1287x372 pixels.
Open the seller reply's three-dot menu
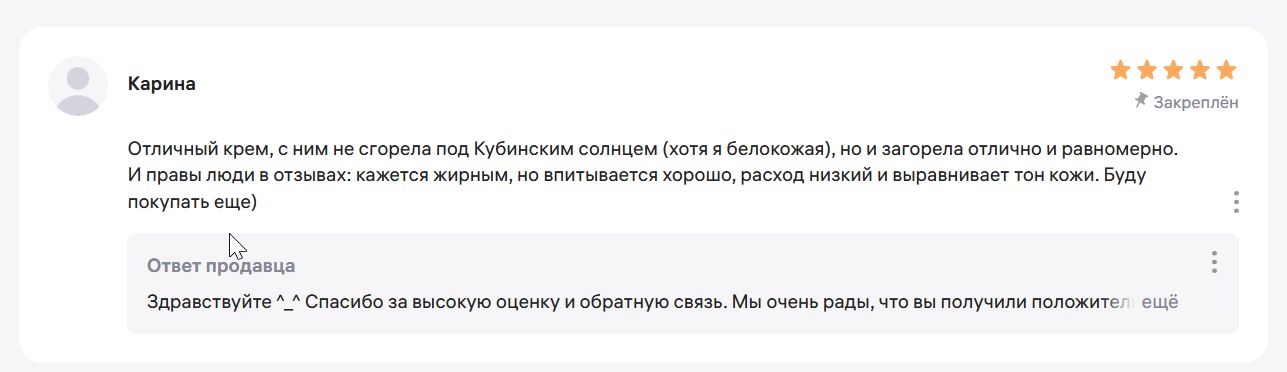pyautogui.click(x=1214, y=262)
